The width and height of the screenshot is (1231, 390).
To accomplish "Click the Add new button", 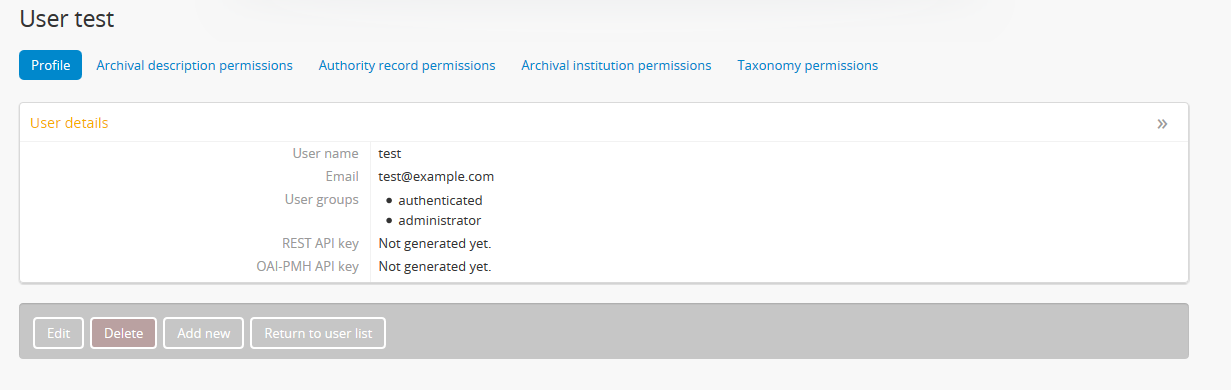I will pyautogui.click(x=204, y=333).
